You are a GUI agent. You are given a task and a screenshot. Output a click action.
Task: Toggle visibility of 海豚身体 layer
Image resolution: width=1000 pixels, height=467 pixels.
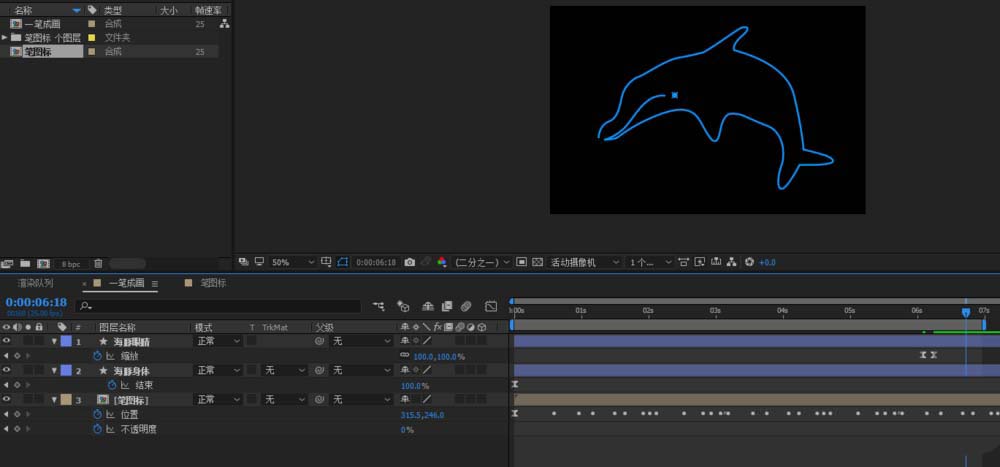point(7,370)
